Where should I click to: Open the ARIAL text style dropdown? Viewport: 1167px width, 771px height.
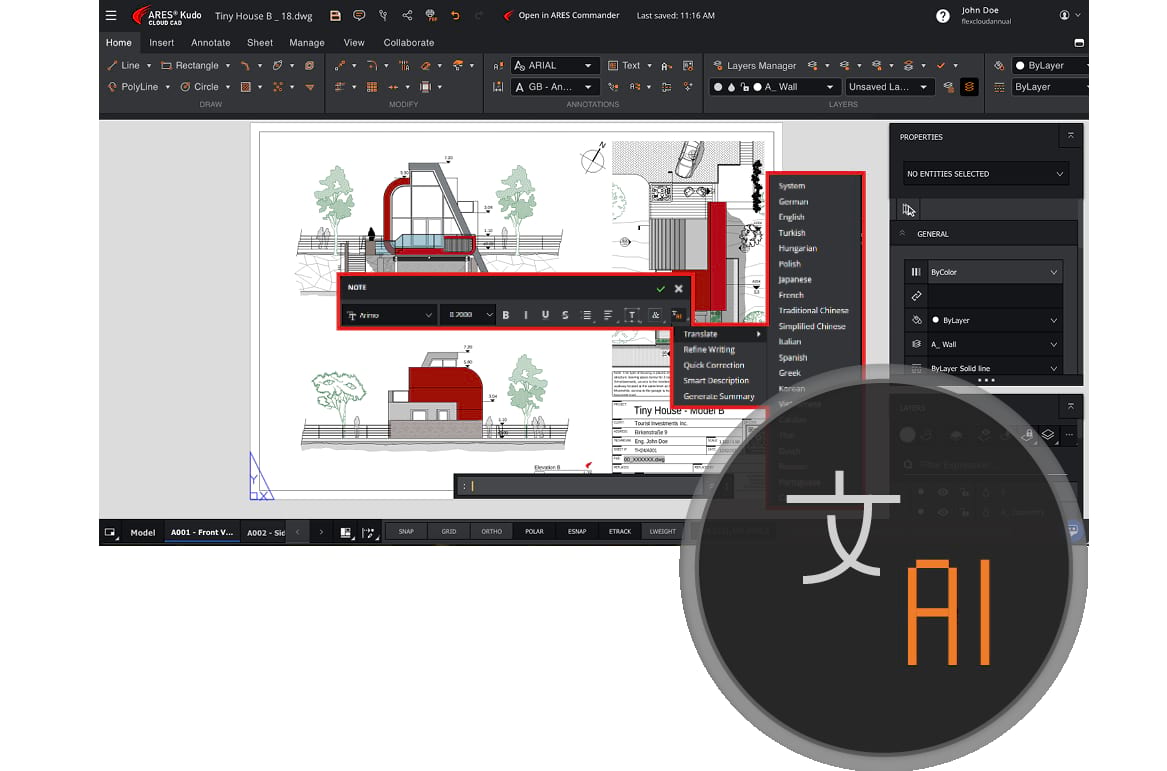[554, 65]
